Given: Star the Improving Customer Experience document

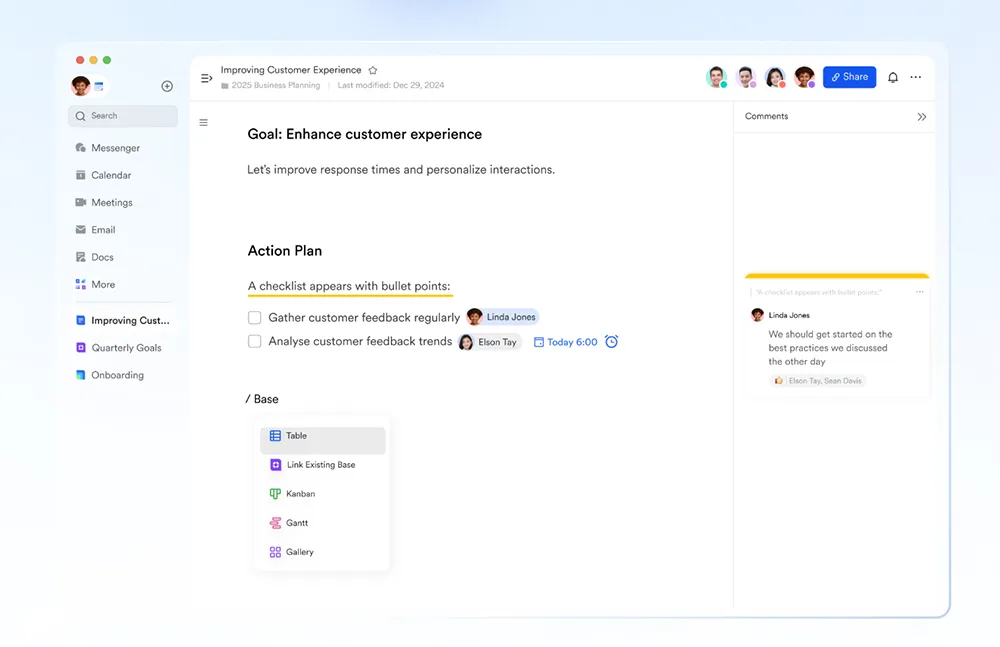Looking at the screenshot, I should pyautogui.click(x=373, y=71).
